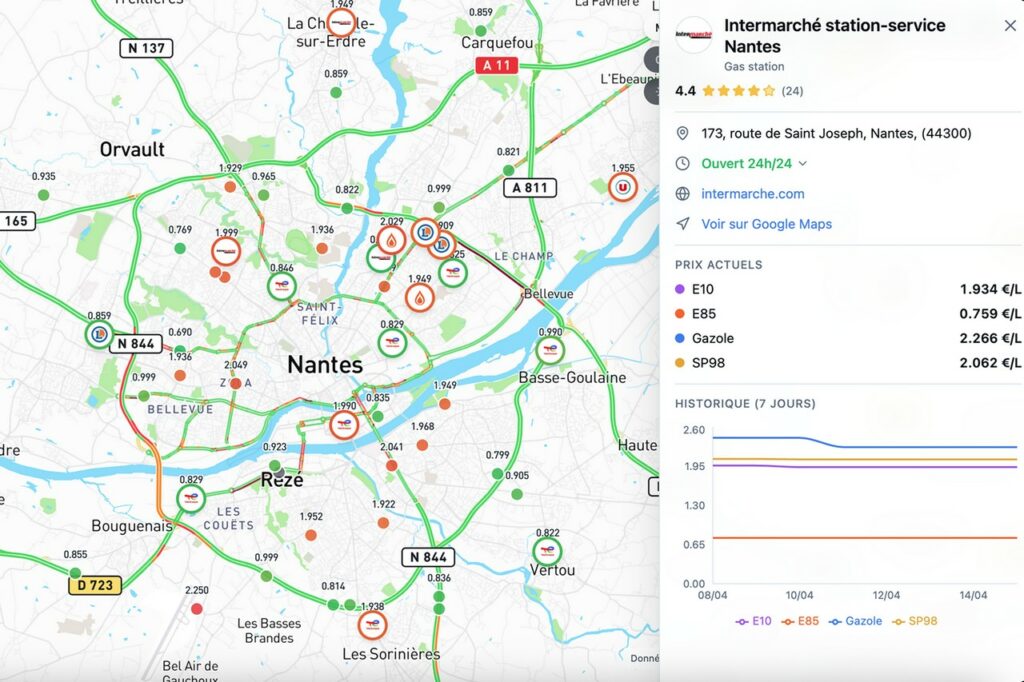Click the Voir sur Google Maps link
Screen dimensions: 1024x682
point(766,224)
